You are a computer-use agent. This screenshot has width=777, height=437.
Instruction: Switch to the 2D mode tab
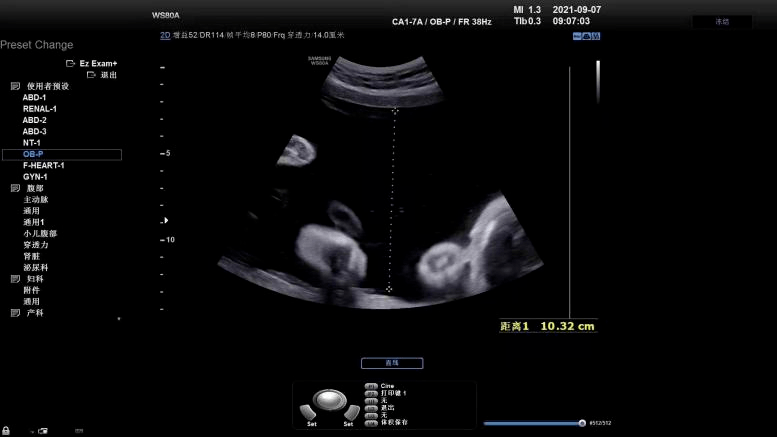point(165,35)
